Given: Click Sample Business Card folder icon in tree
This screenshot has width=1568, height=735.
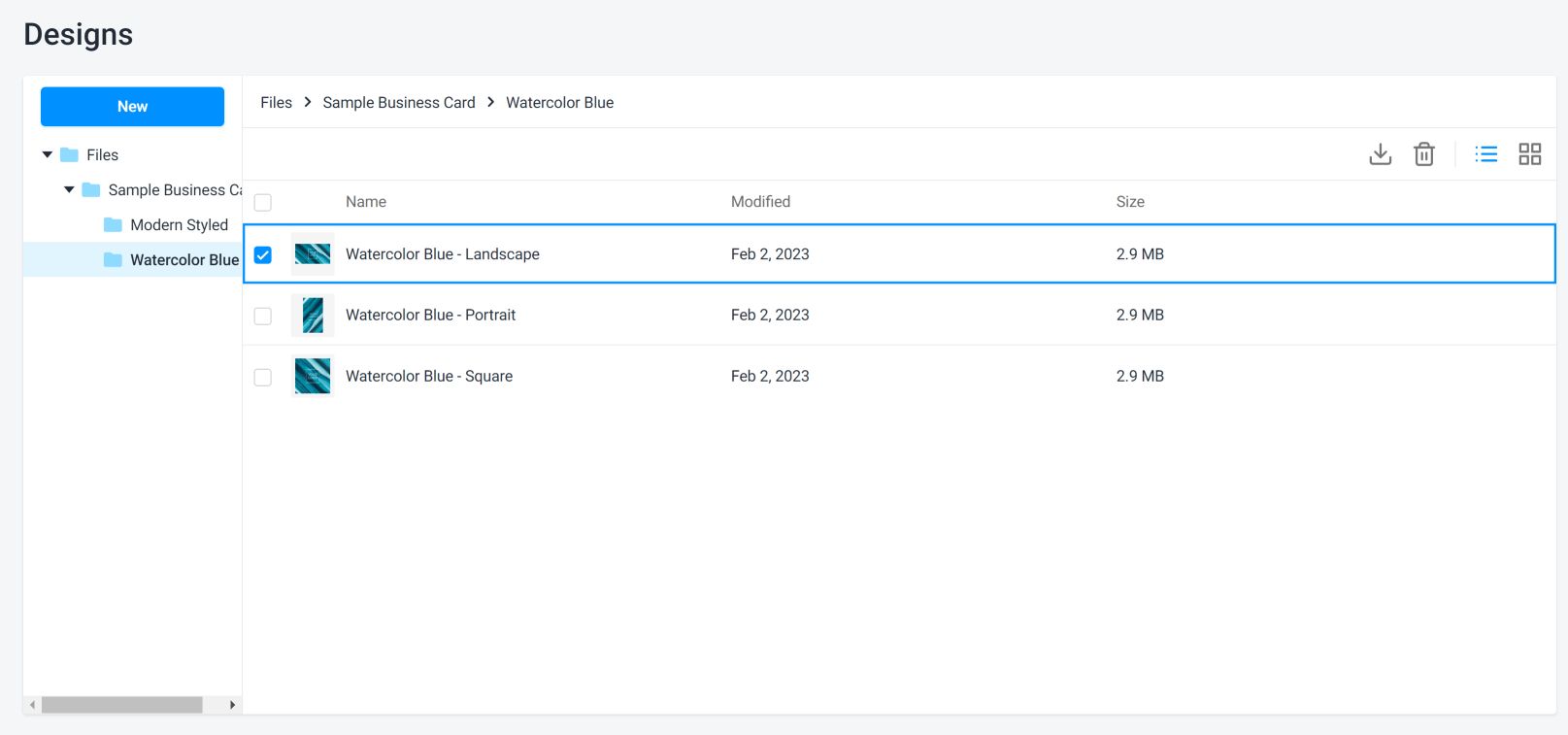Looking at the screenshot, I should 91,190.
